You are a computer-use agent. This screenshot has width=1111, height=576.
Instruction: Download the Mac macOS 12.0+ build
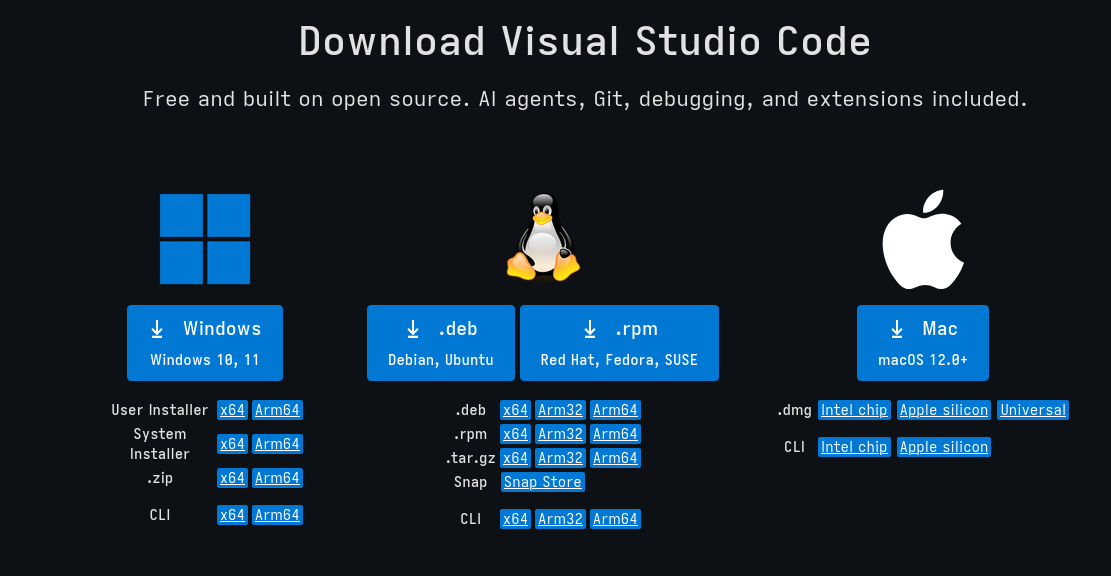coord(923,343)
